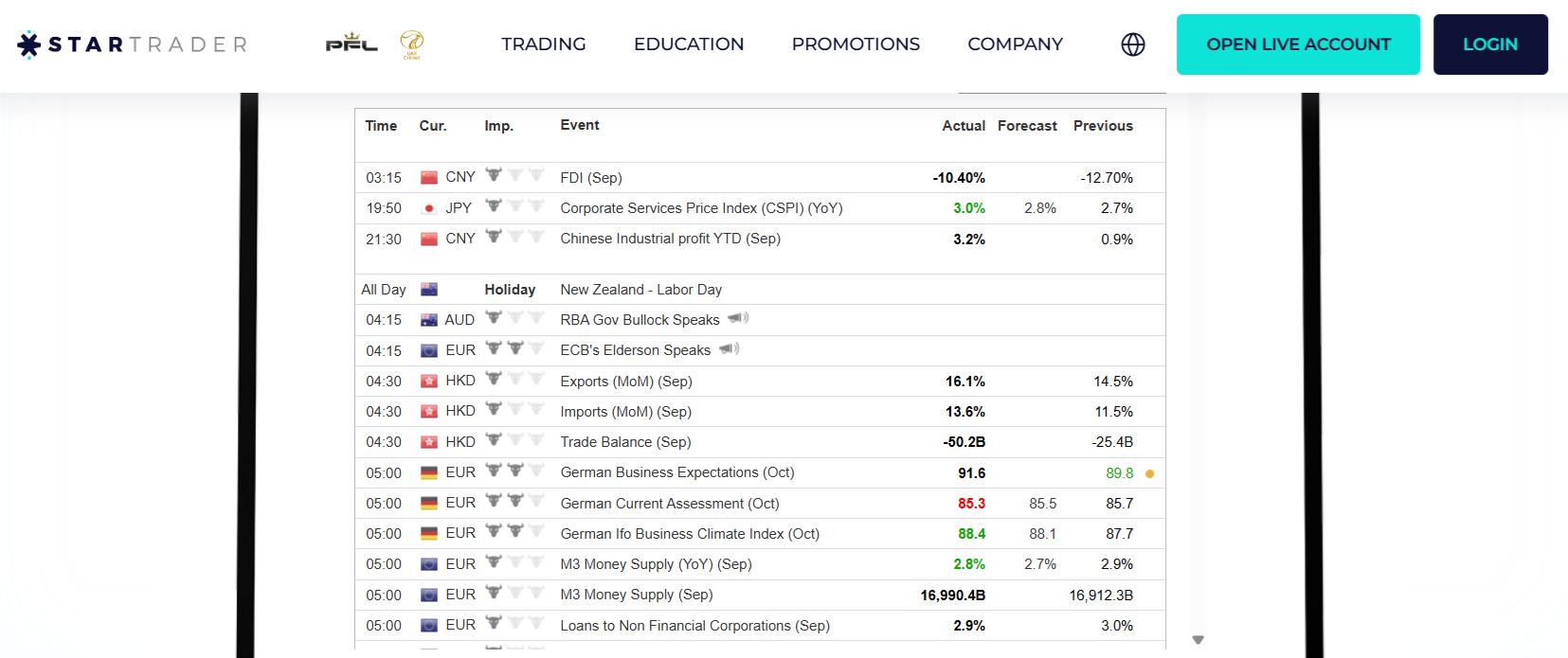Click the 19:50 time cell
Image resolution: width=1568 pixels, height=658 pixels.
[384, 208]
